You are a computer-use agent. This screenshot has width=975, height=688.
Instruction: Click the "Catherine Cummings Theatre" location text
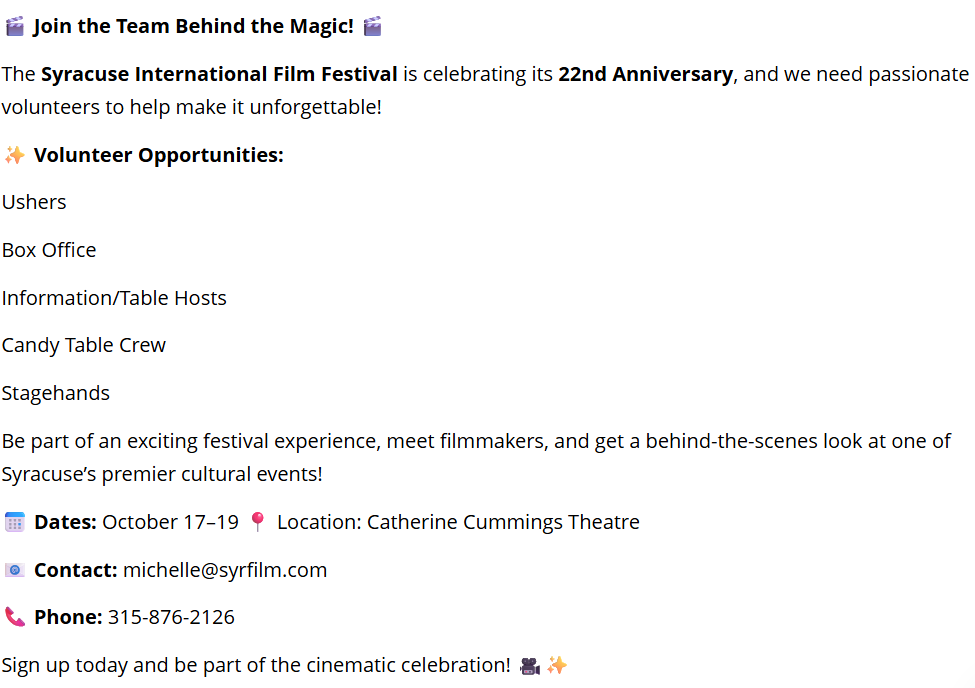(503, 522)
